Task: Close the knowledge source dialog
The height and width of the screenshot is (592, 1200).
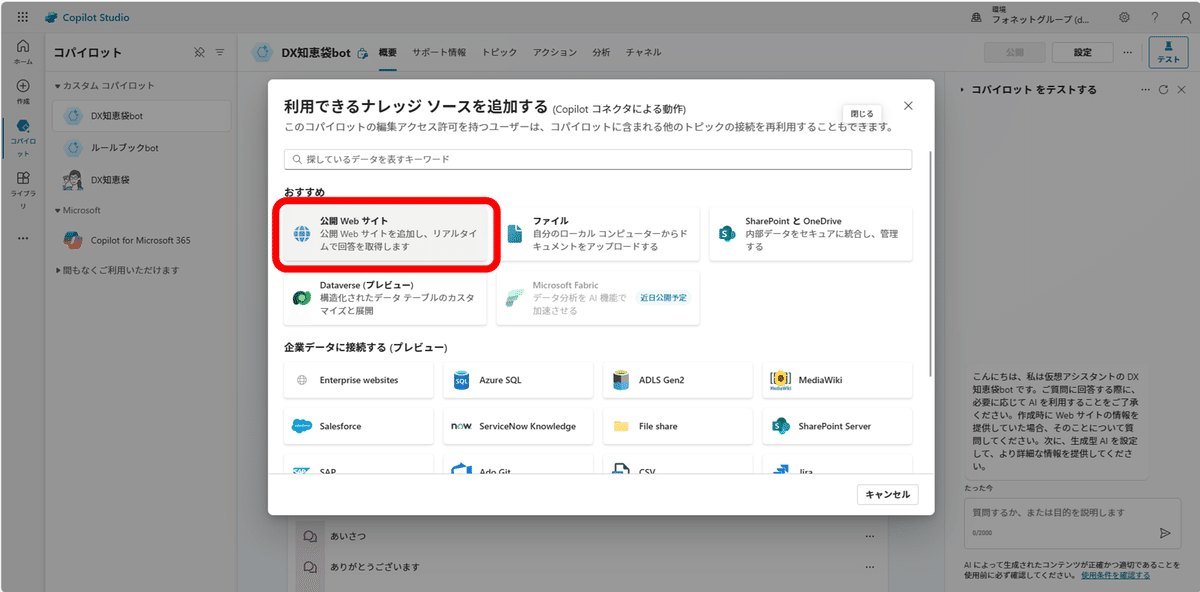Action: coord(908,105)
